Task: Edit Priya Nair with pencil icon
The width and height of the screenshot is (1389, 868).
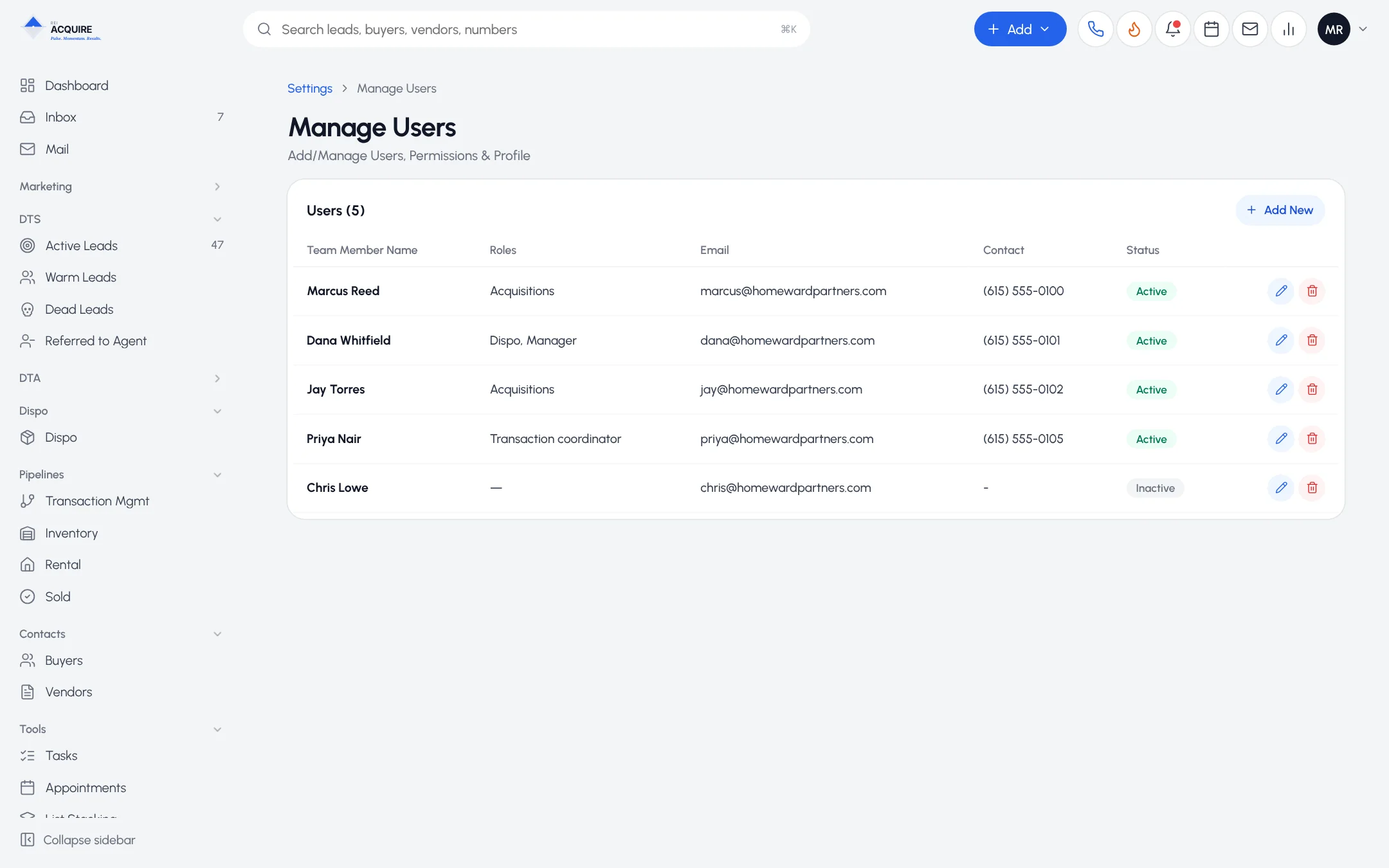Action: click(1281, 439)
